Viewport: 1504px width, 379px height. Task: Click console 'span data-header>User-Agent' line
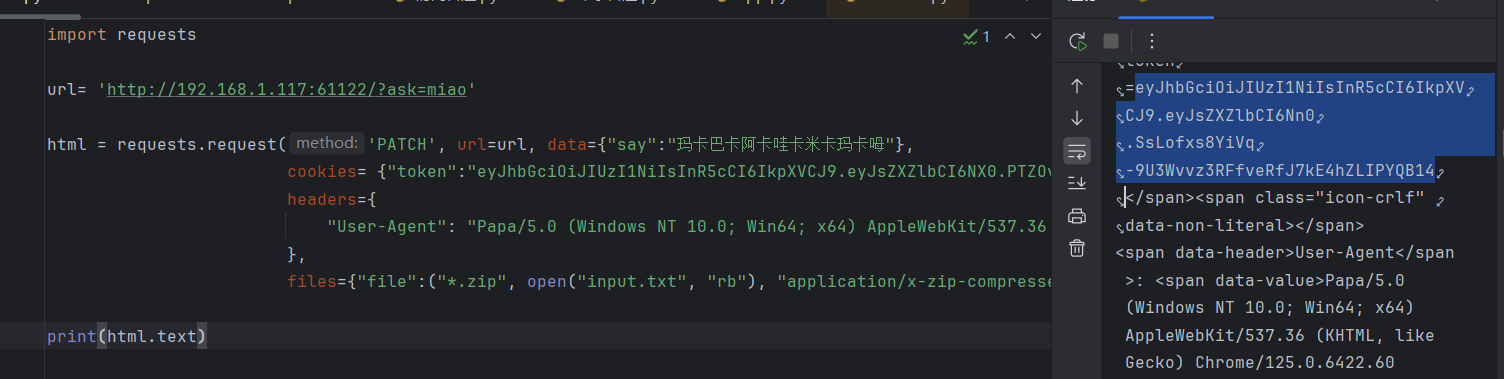tap(1285, 253)
